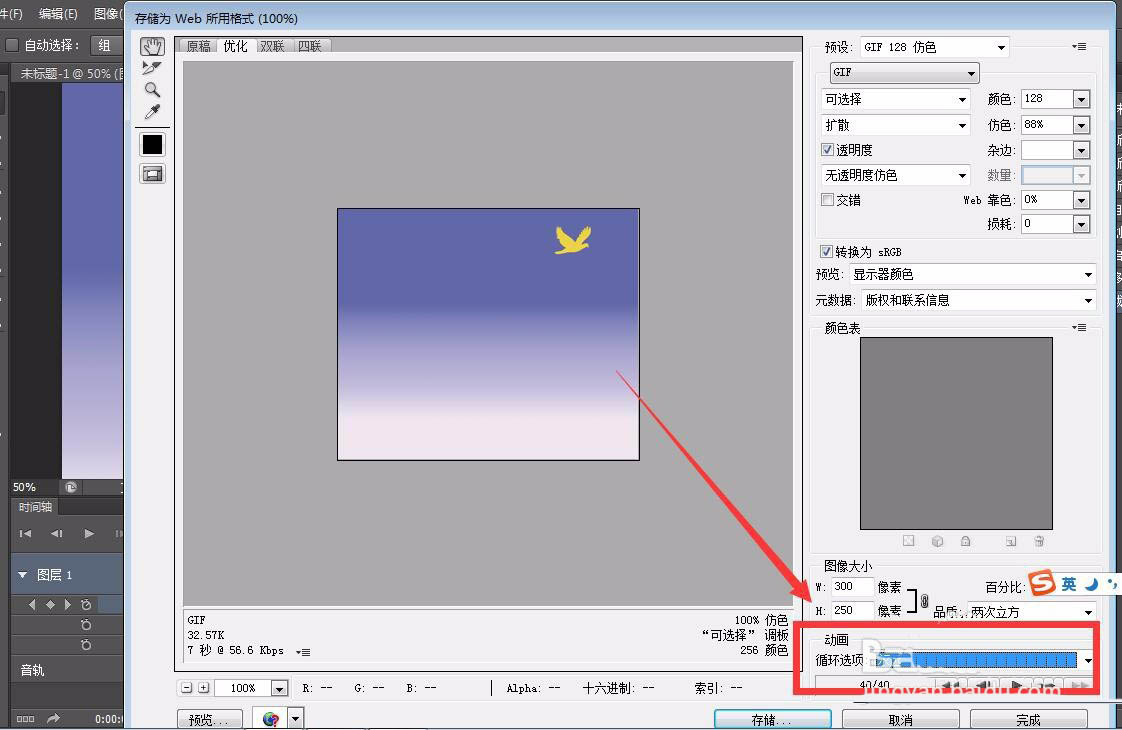Click shift colors to web palette cube icon
The image size is (1122, 730).
pyautogui.click(x=937, y=541)
